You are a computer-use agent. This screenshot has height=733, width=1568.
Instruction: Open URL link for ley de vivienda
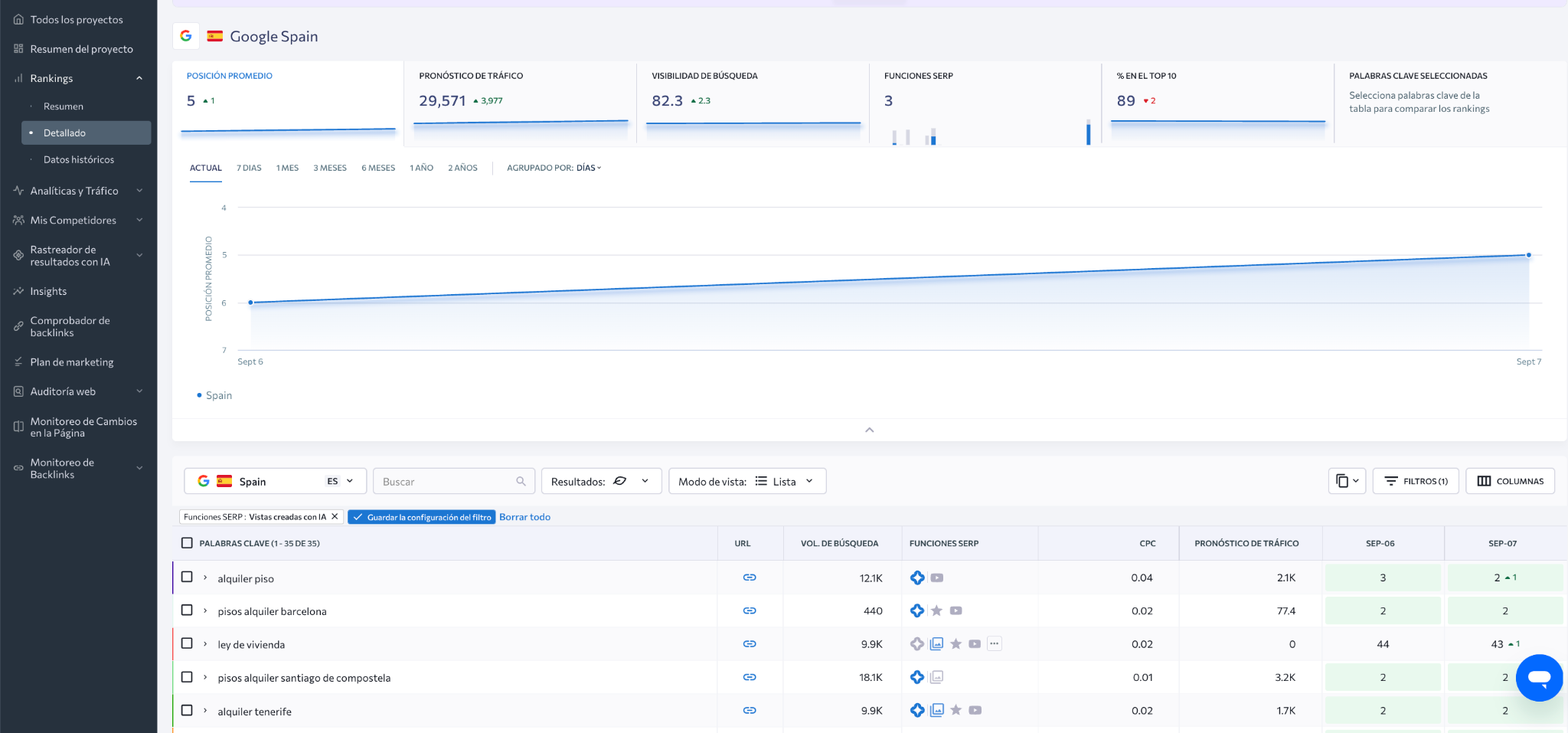[750, 644]
